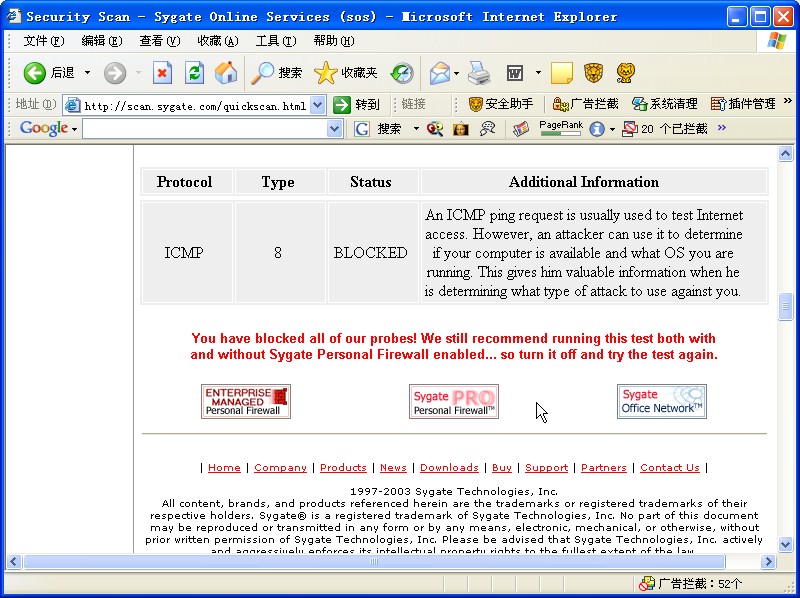The image size is (800, 598).
Task: Open the Search magnifier toolbar button
Action: [277, 73]
